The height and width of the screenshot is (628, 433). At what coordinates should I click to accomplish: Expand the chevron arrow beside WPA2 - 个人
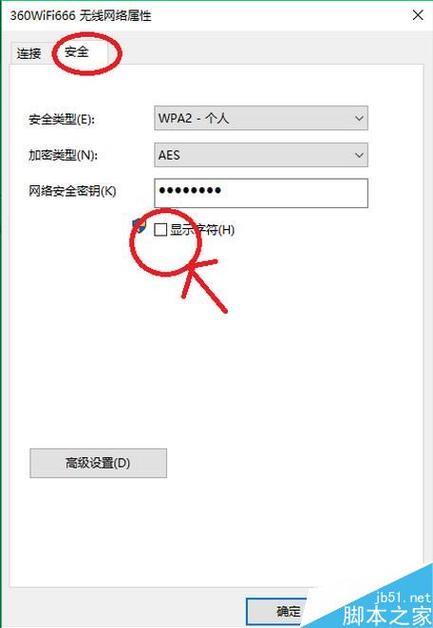coord(359,118)
